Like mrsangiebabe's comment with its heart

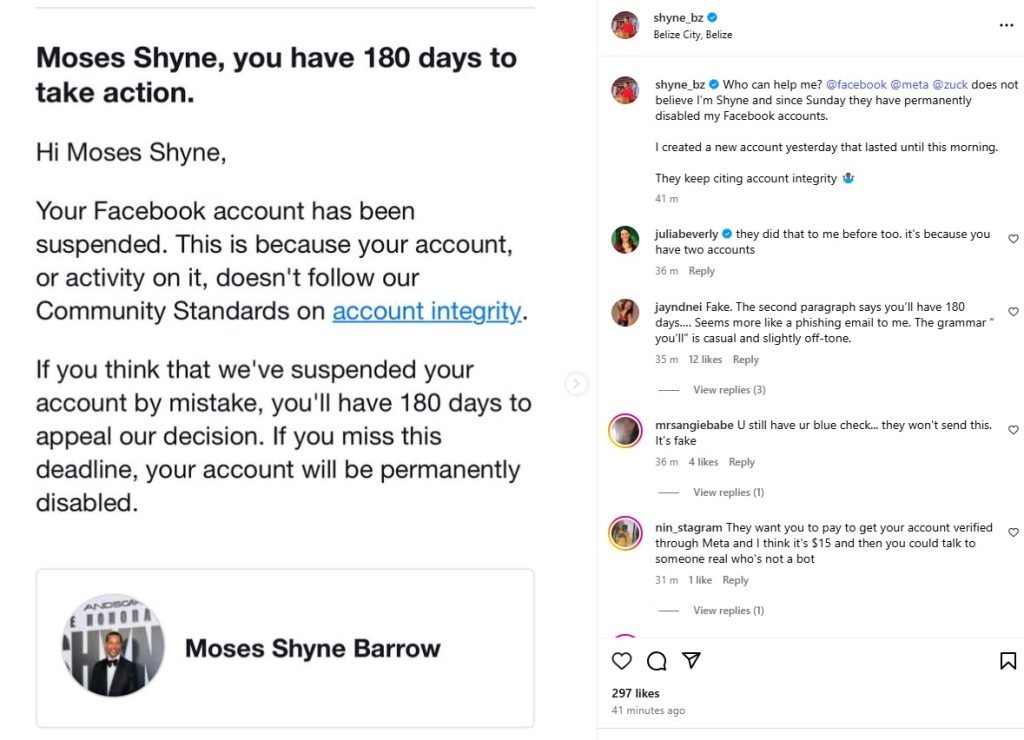1013,429
